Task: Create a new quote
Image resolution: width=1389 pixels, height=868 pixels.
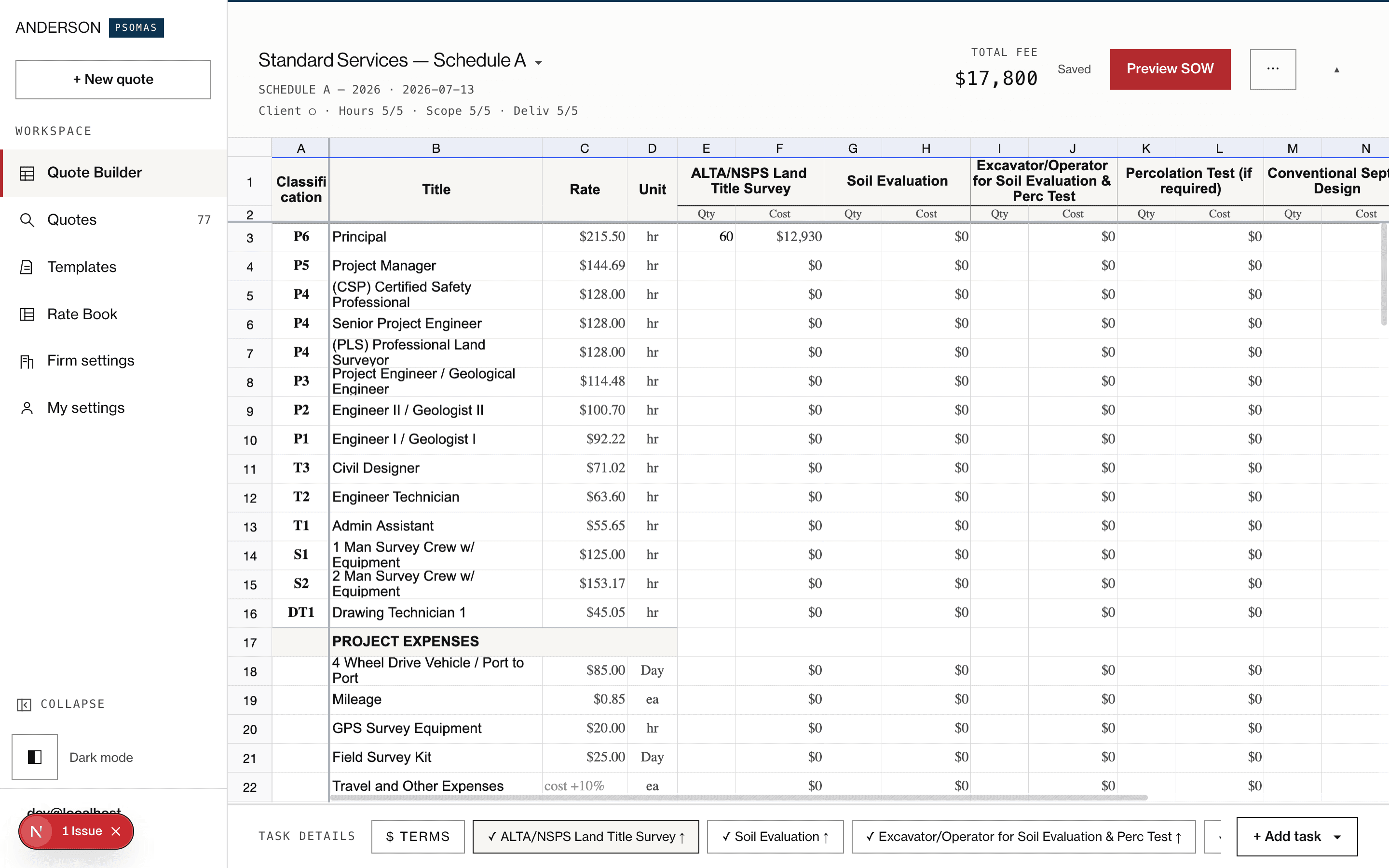Action: coord(113,79)
